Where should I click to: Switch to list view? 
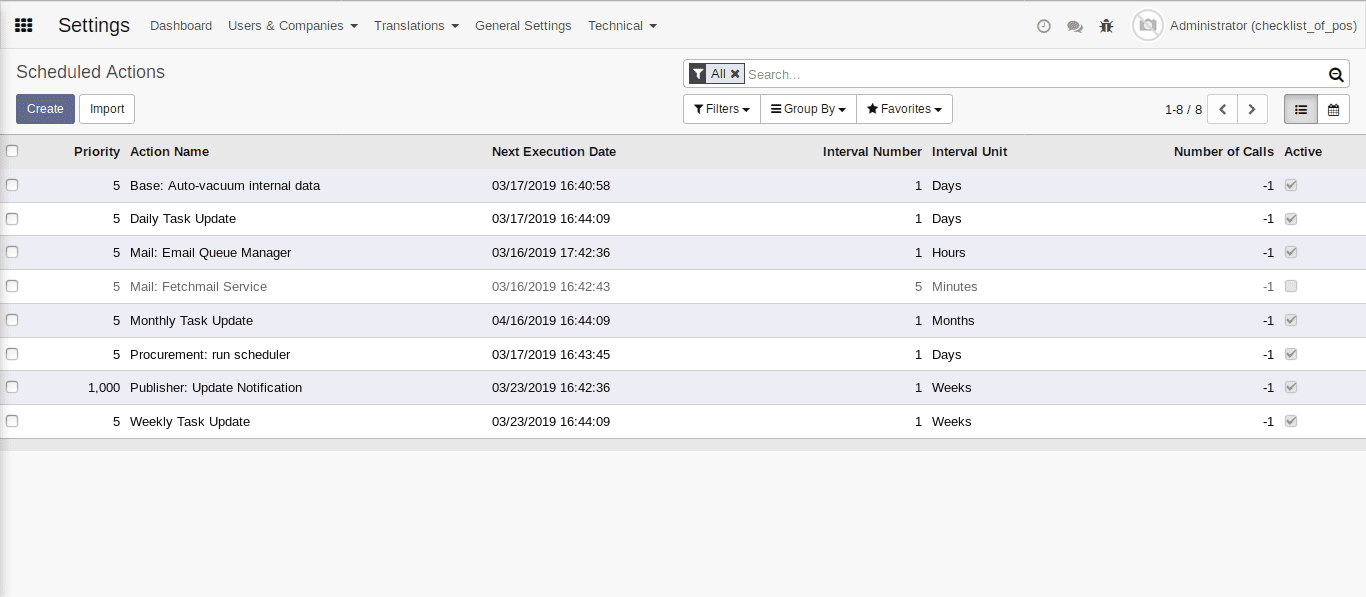coord(1300,109)
